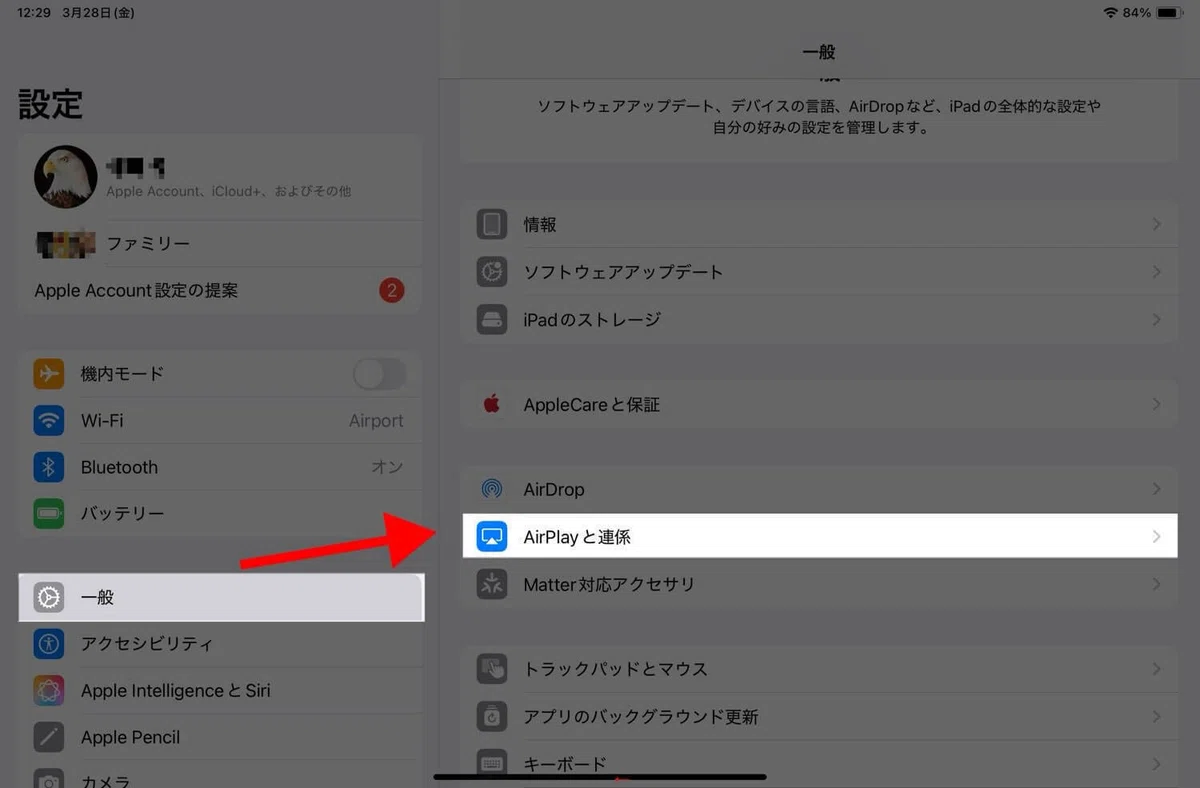Tap the Apple Intelligence と Siri icon
Viewport: 1200px width, 788px height.
[x=49, y=691]
